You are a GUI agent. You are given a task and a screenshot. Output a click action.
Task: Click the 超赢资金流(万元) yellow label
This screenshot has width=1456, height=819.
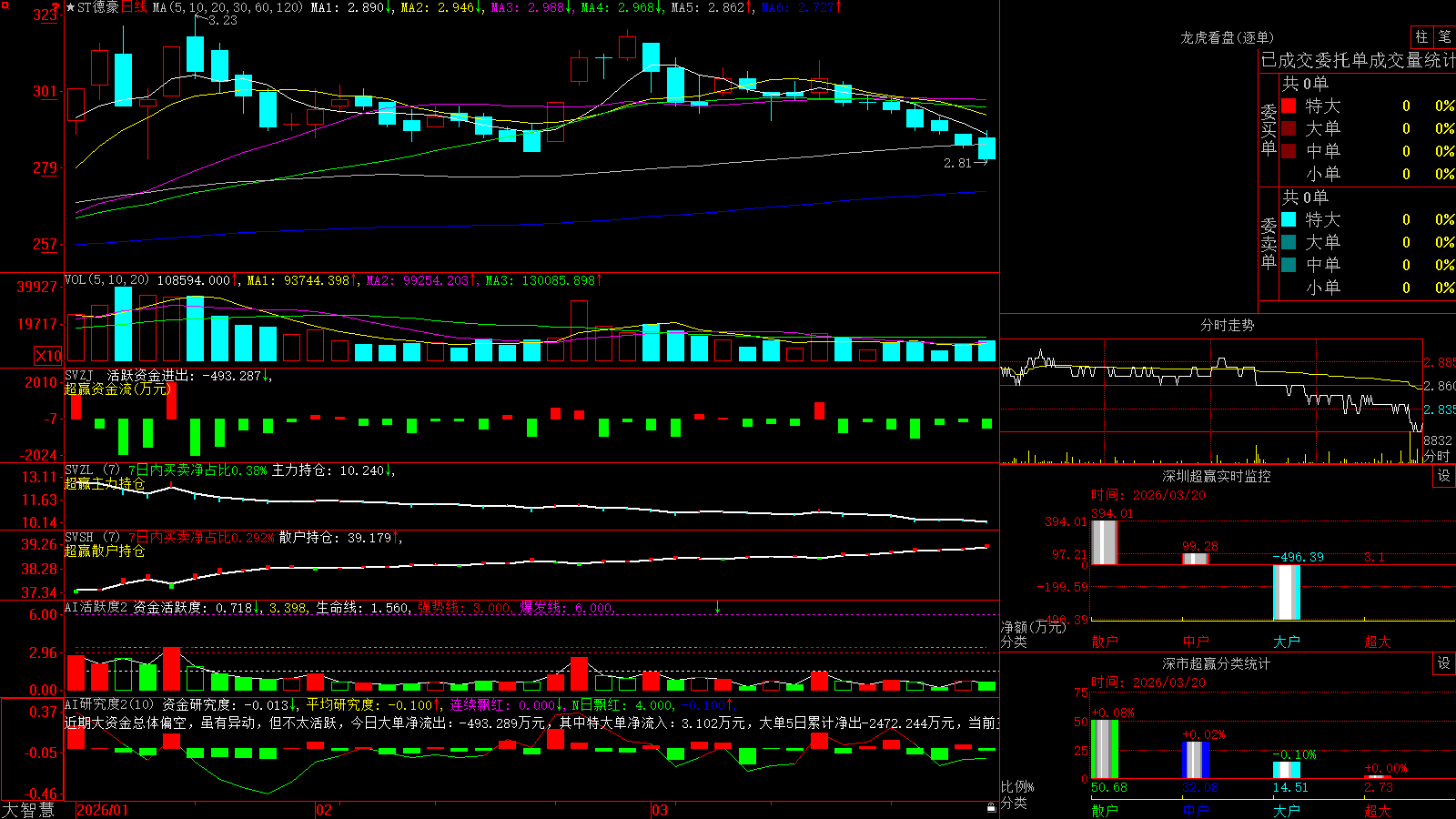[117, 389]
